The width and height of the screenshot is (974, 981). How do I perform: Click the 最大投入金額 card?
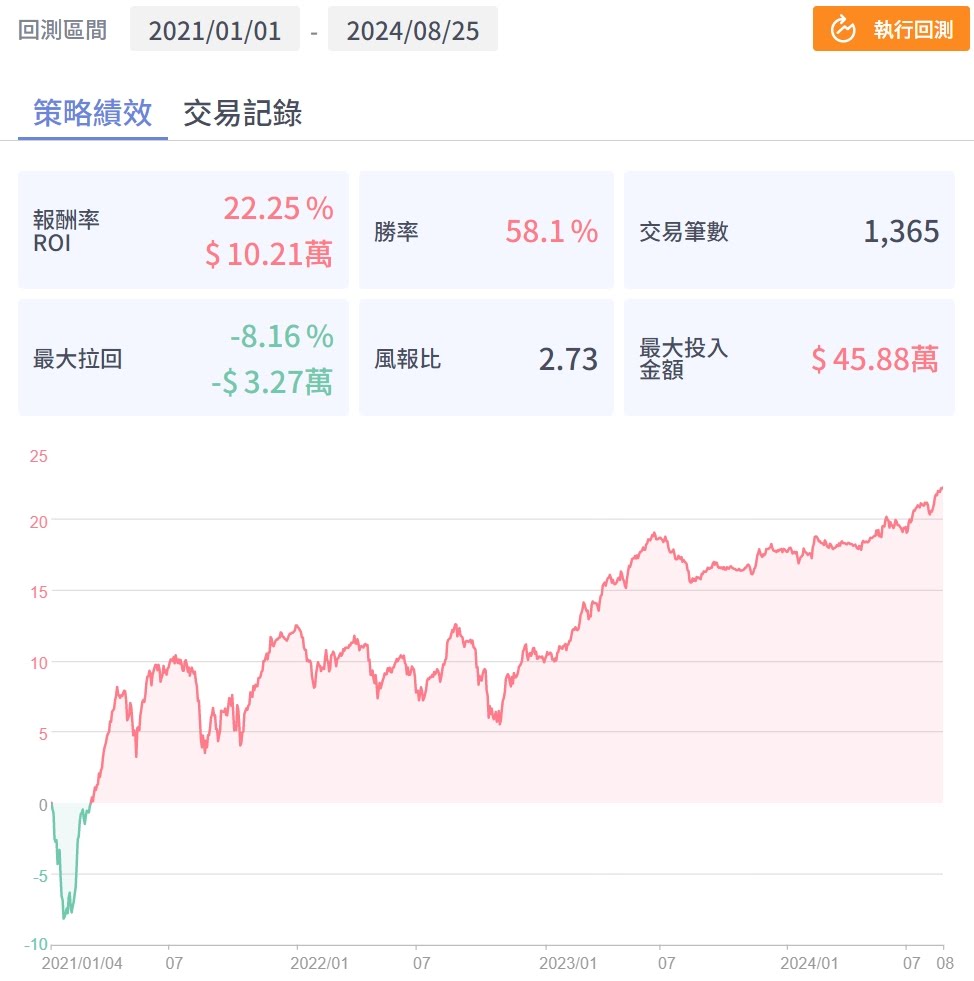789,358
